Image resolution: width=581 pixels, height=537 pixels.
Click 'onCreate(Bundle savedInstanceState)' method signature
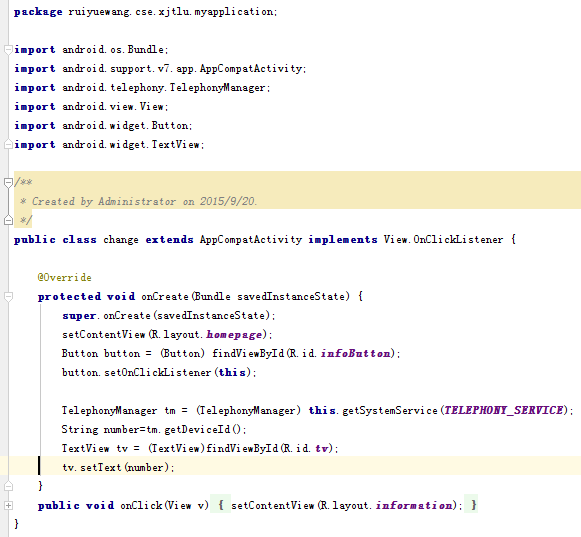coord(245,296)
